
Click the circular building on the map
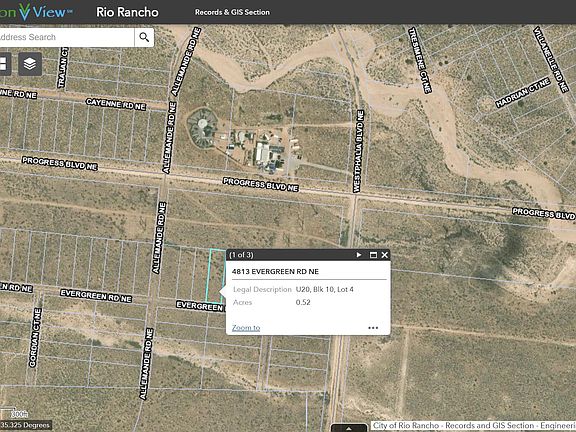point(202,128)
